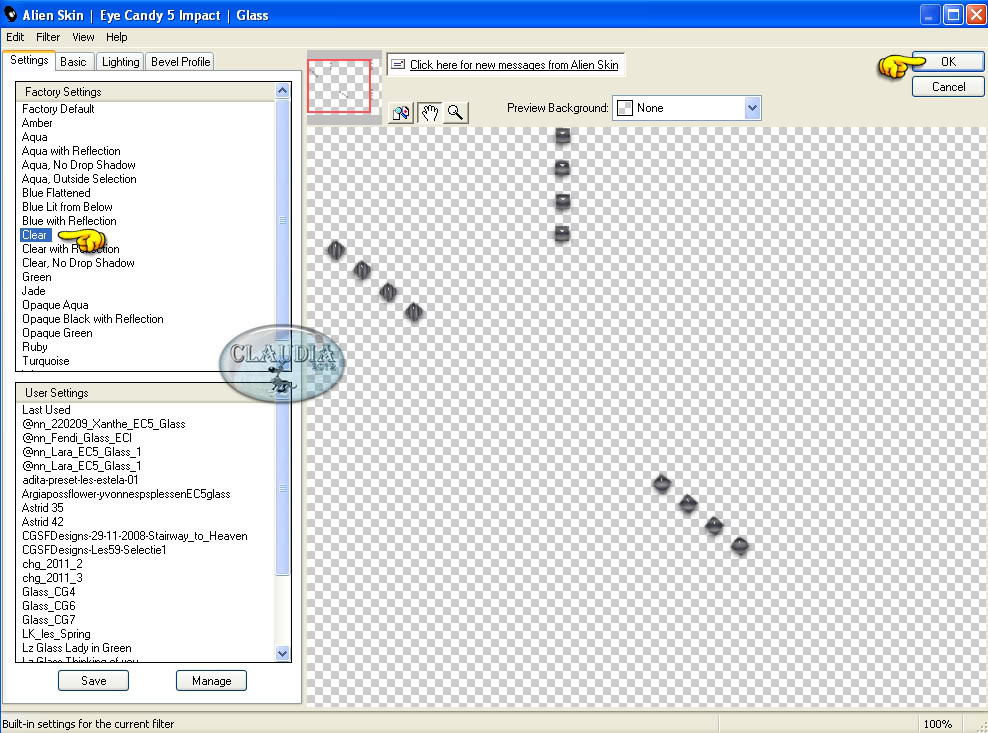Viewport: 988px width, 733px height.
Task: Select Argiapossflower-yvonnespsplessenEC5glass user setting
Action: (126, 494)
